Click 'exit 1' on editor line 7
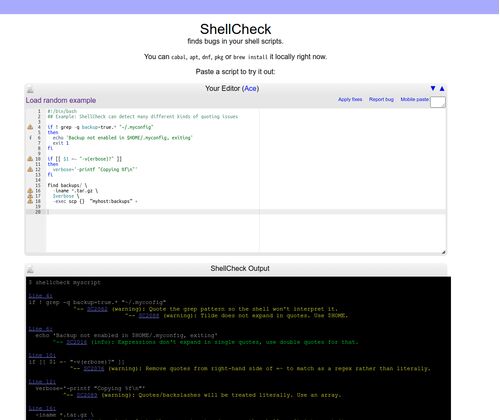500x420 pixels. 61,143
